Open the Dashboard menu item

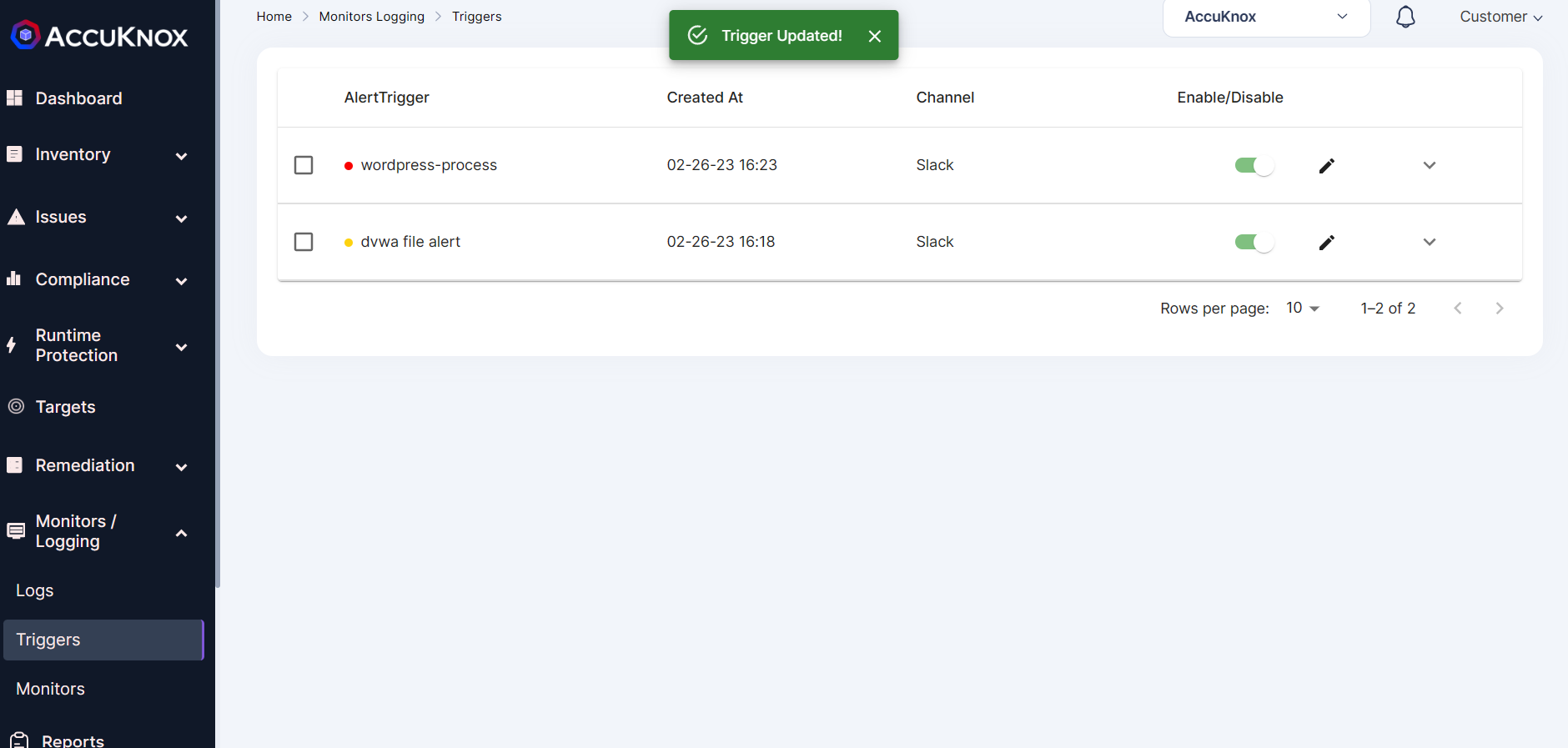coord(78,98)
